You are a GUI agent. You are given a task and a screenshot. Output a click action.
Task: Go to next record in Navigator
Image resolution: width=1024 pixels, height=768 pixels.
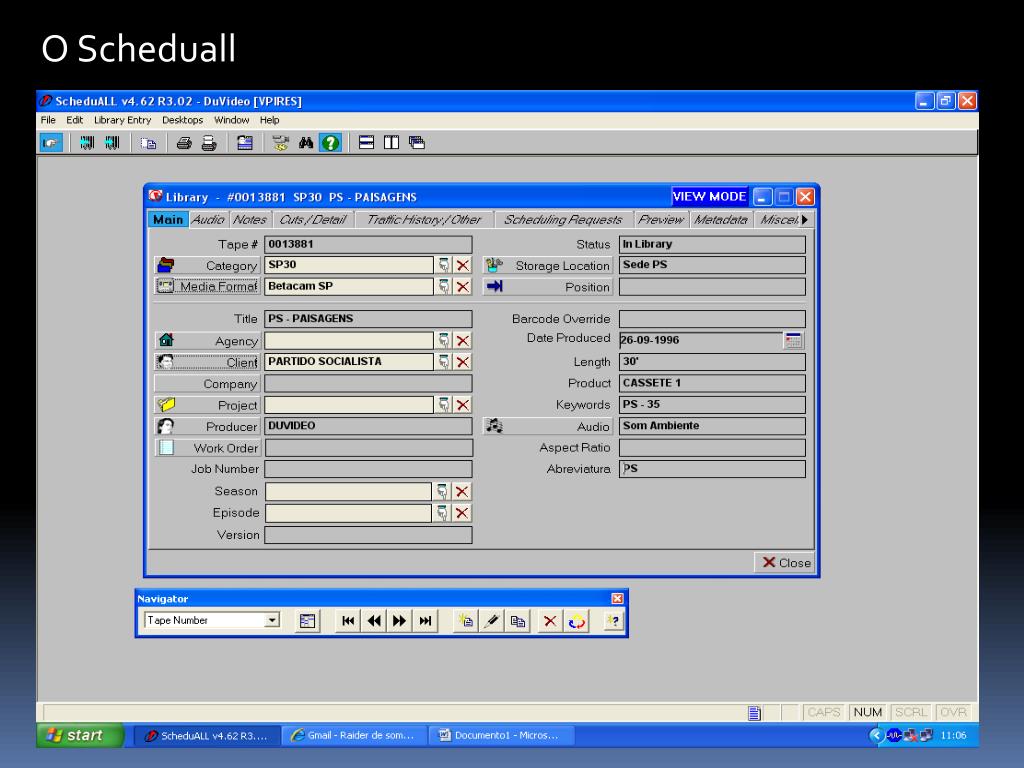point(400,621)
